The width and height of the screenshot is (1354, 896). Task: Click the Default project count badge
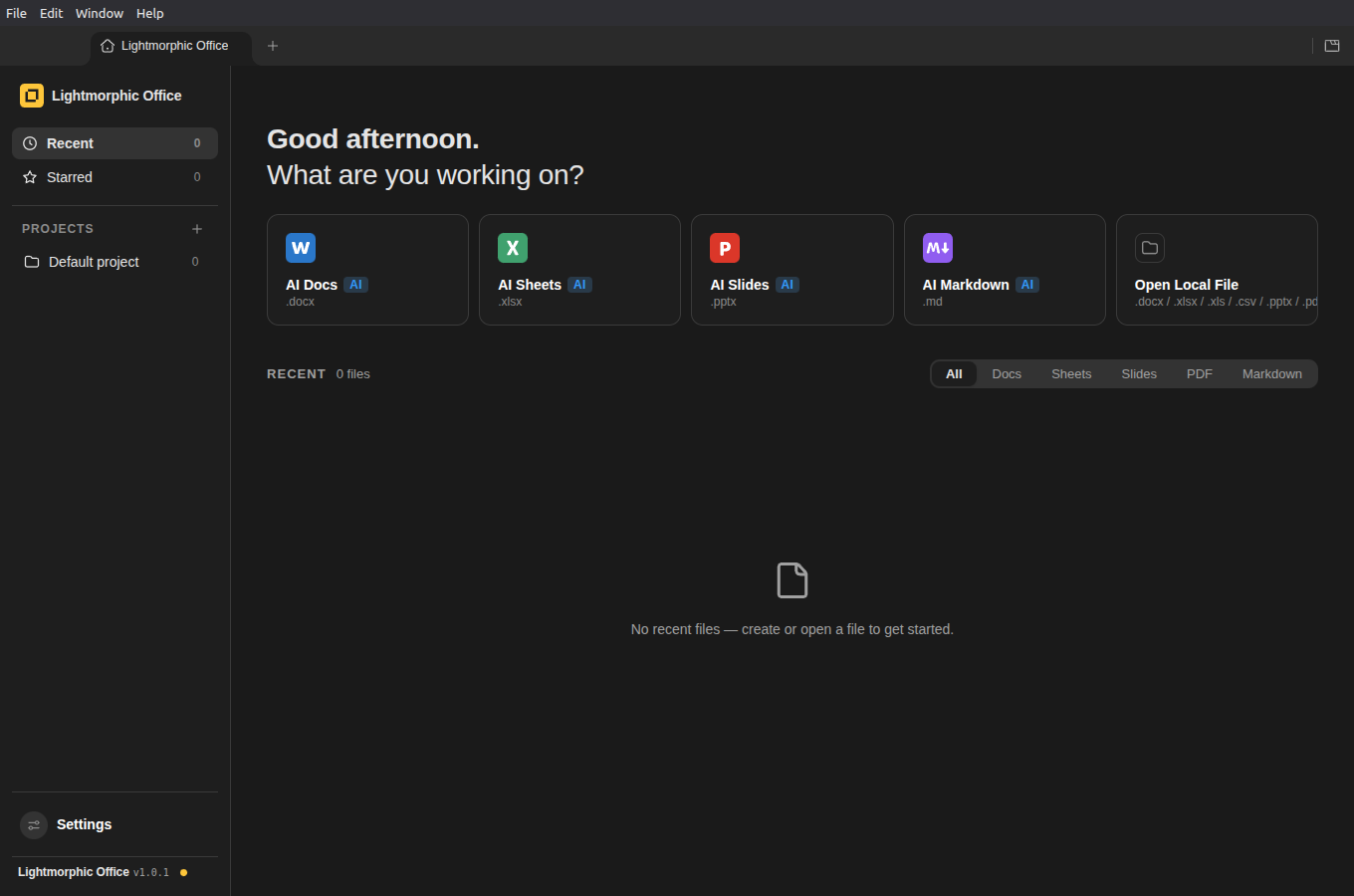[x=195, y=262]
